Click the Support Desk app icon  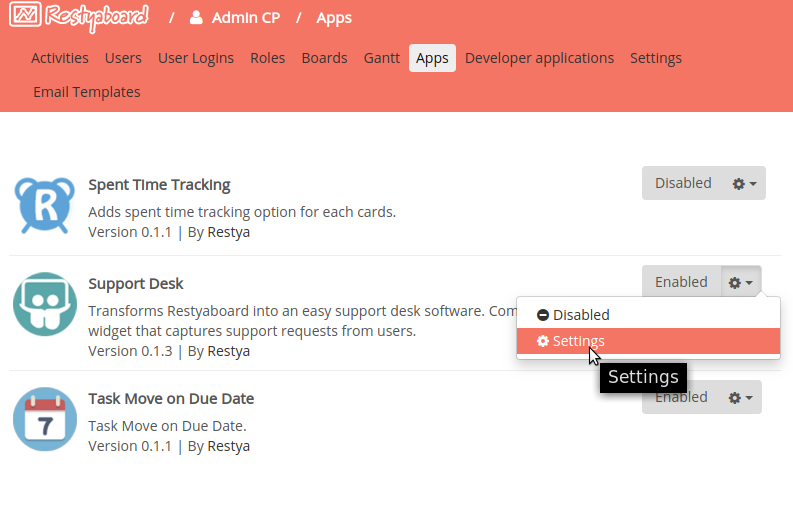tap(45, 304)
